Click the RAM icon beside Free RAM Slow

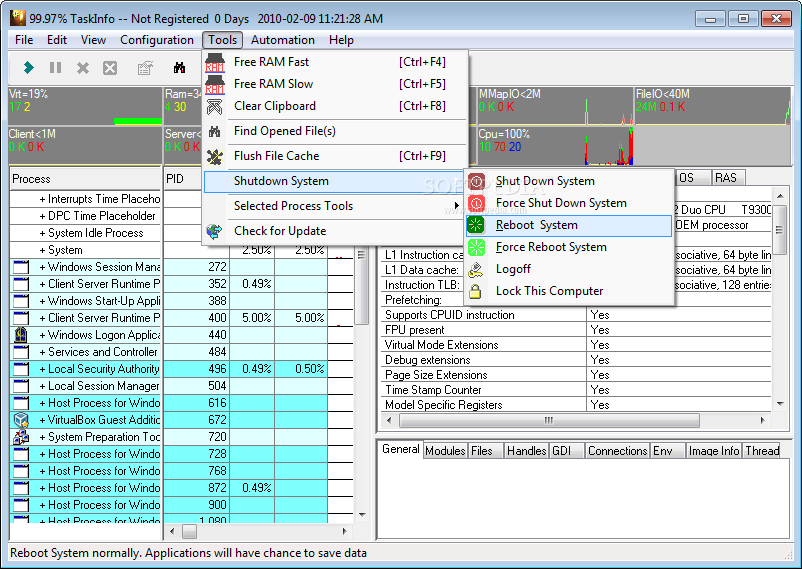click(x=215, y=84)
